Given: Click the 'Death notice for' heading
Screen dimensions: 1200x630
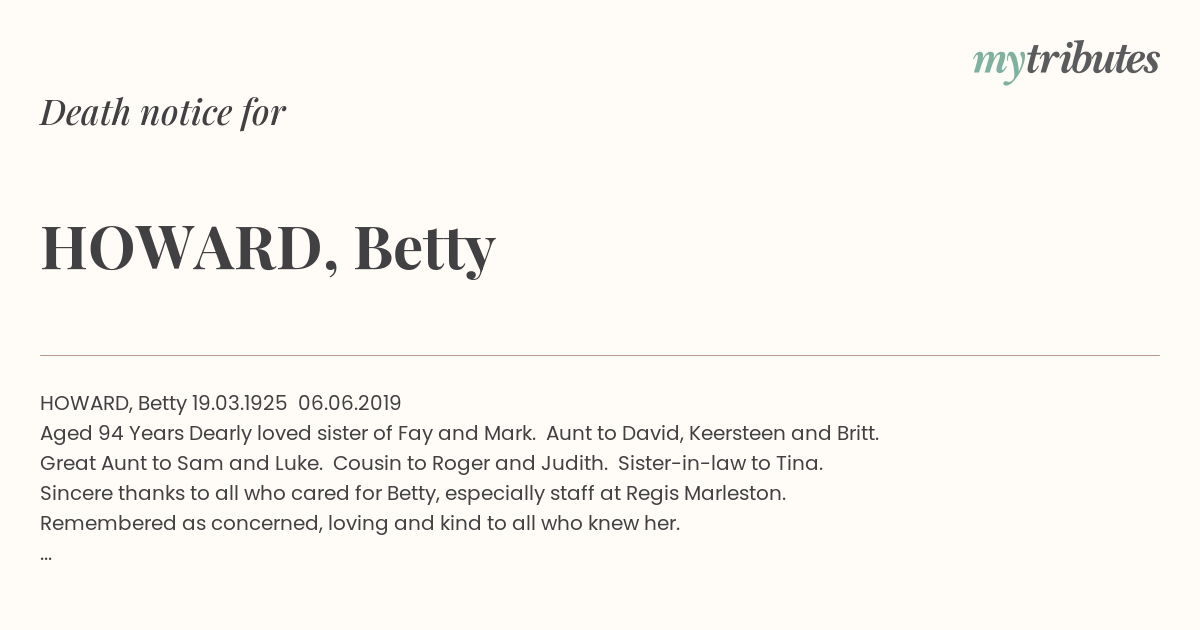Looking at the screenshot, I should pos(163,112).
